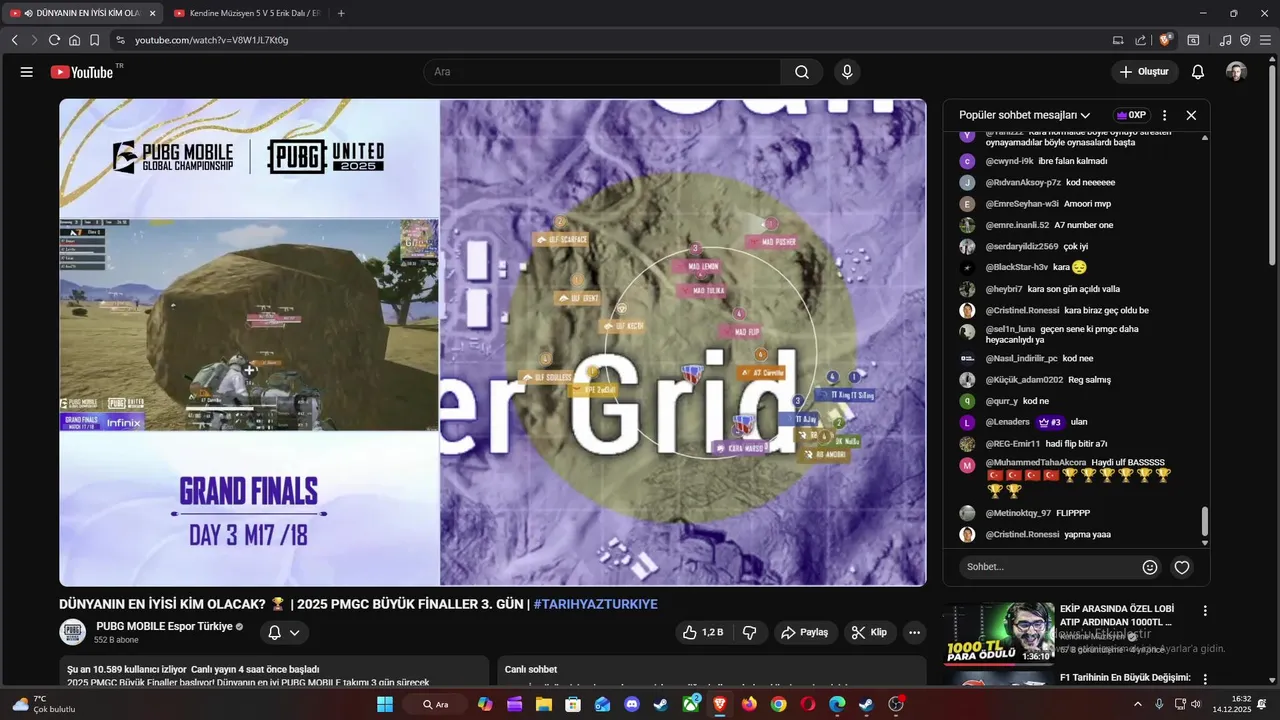
Task: Open a new browser tab
Action: pos(341,13)
